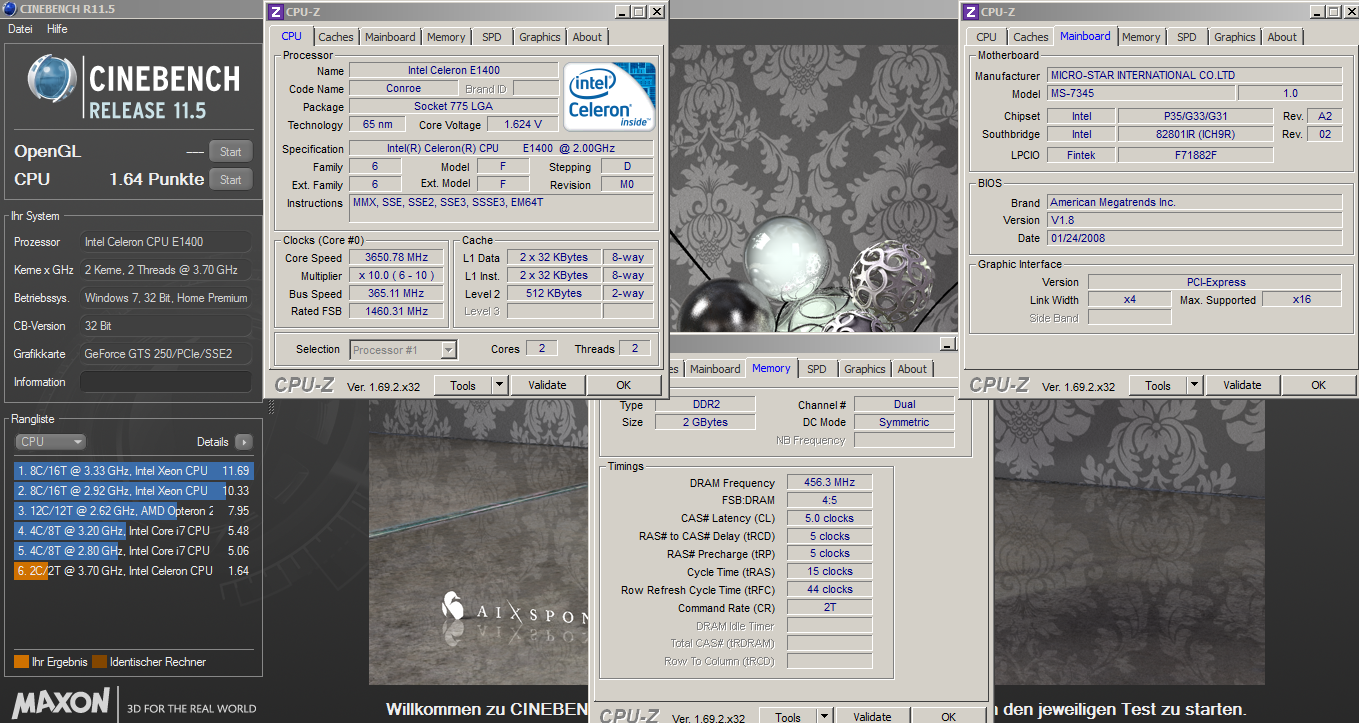The height and width of the screenshot is (723, 1359).
Task: Click OK in right CPU-Z window
Action: click(x=1318, y=385)
